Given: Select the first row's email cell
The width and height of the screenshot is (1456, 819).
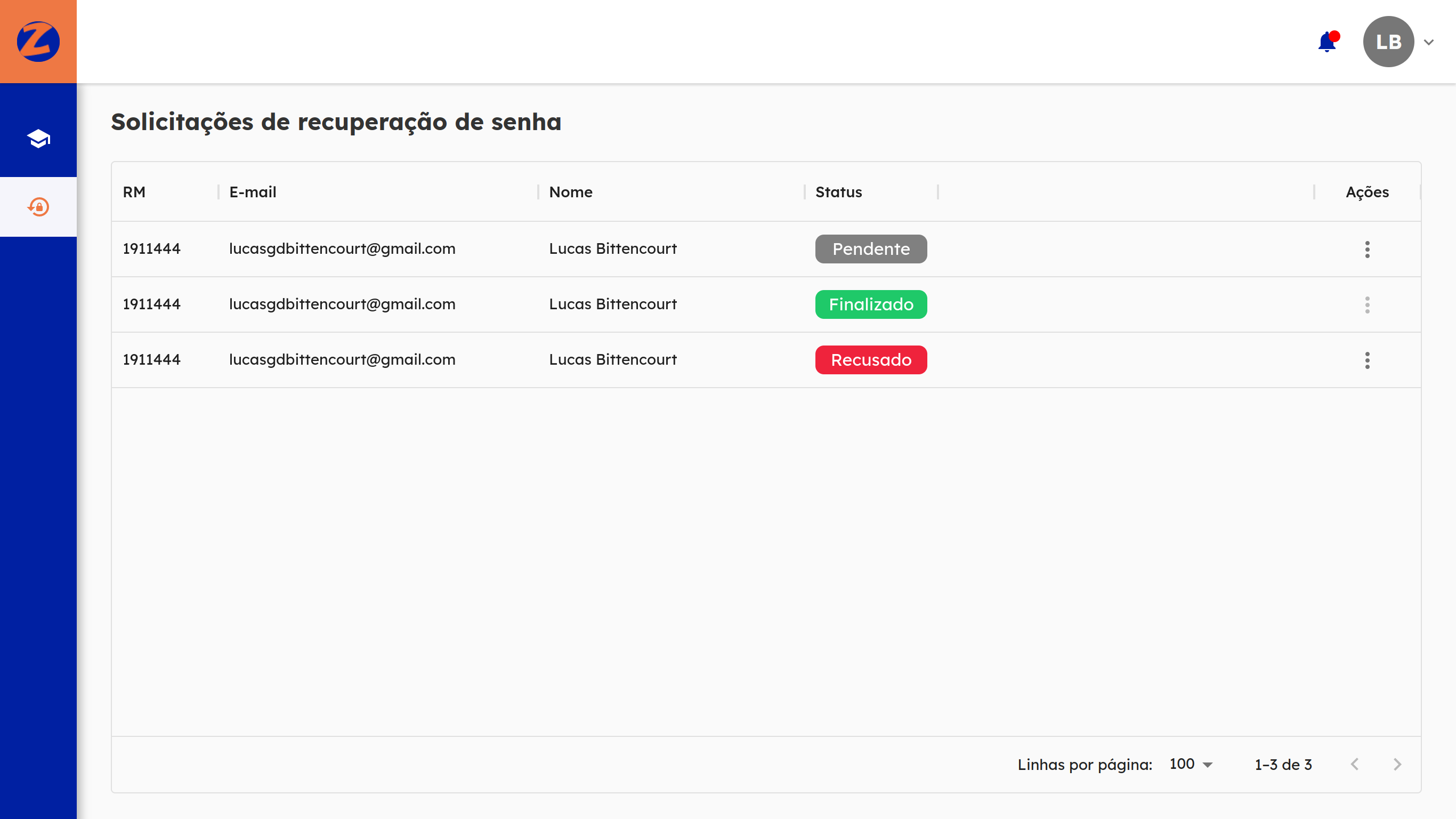Looking at the screenshot, I should tap(342, 249).
